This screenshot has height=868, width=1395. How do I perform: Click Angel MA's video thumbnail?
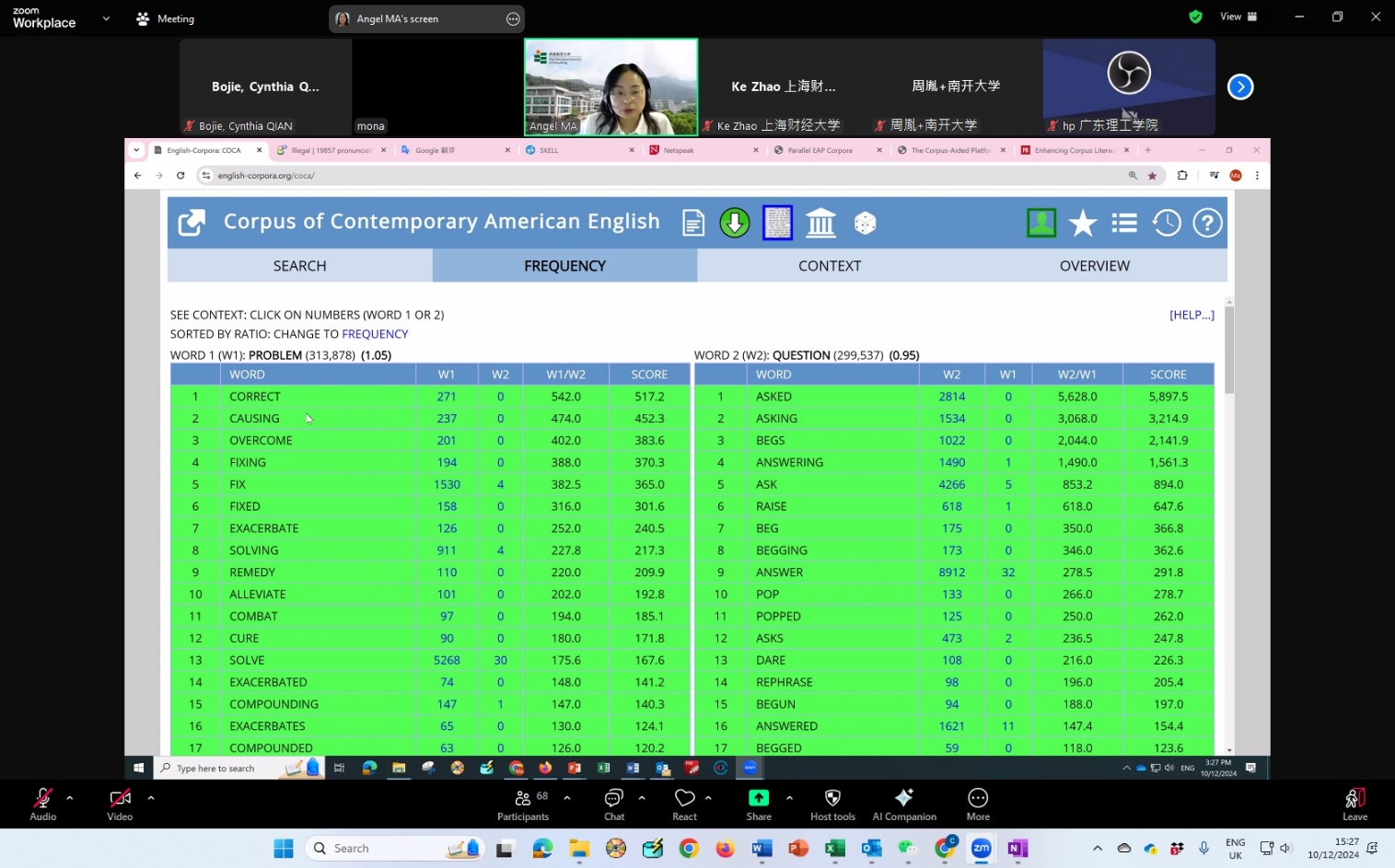(x=611, y=87)
